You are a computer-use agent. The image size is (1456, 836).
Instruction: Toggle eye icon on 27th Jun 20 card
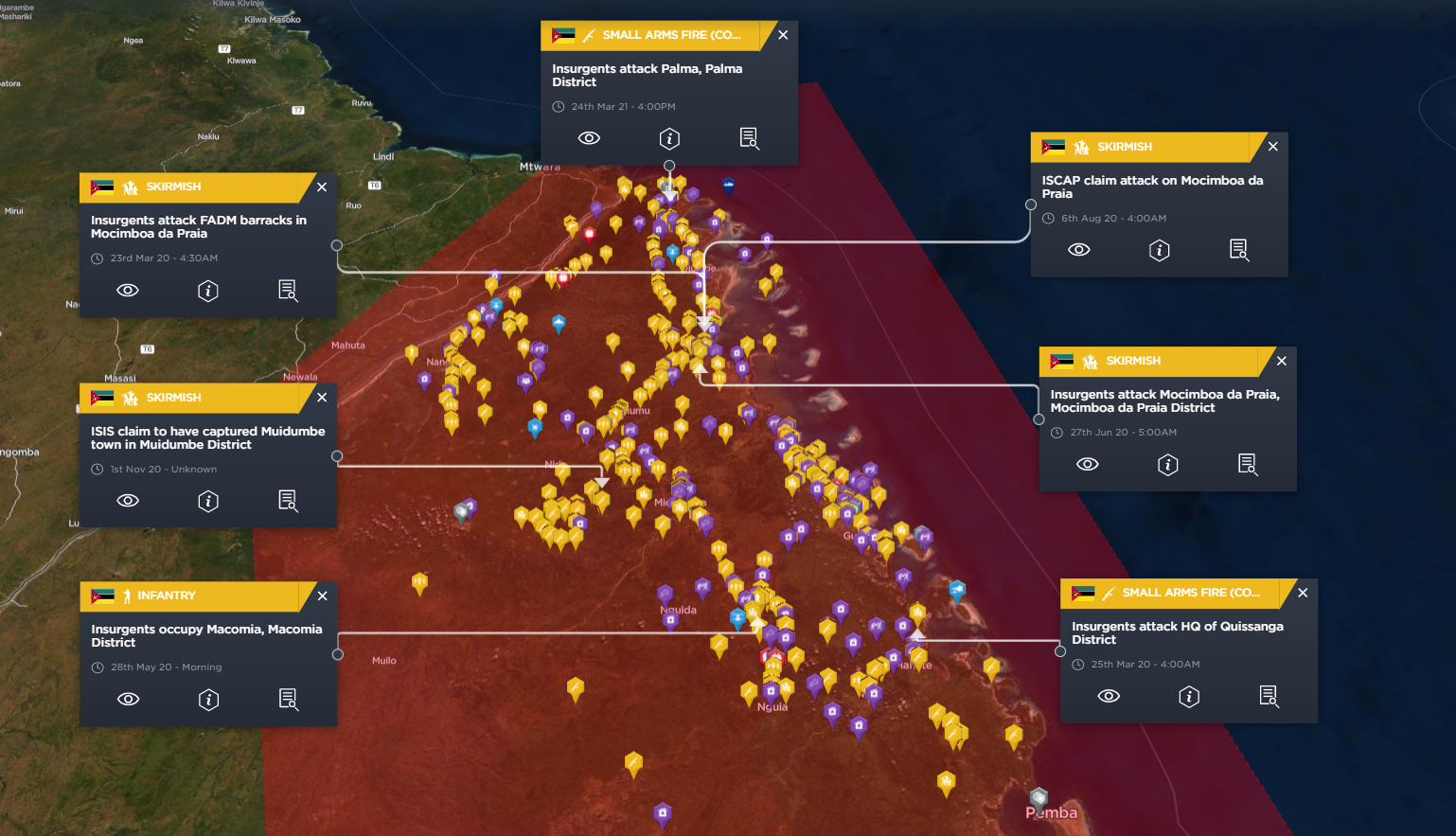point(1088,464)
